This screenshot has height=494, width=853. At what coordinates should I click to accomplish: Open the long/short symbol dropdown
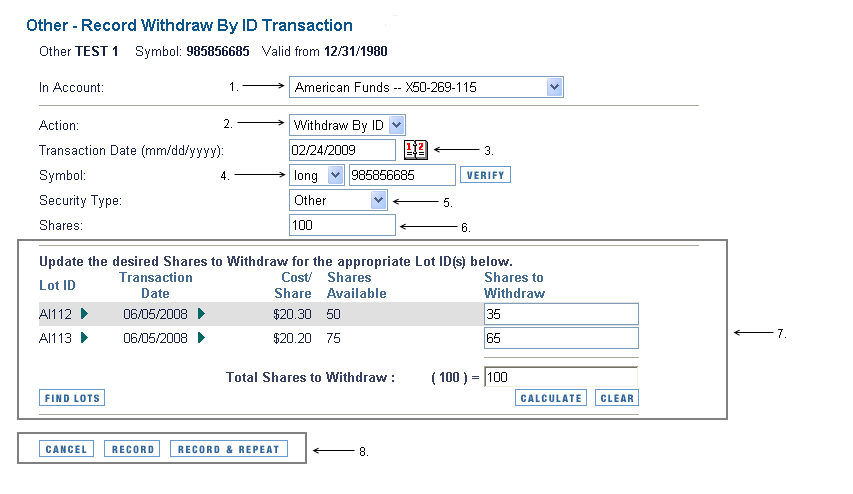click(317, 175)
